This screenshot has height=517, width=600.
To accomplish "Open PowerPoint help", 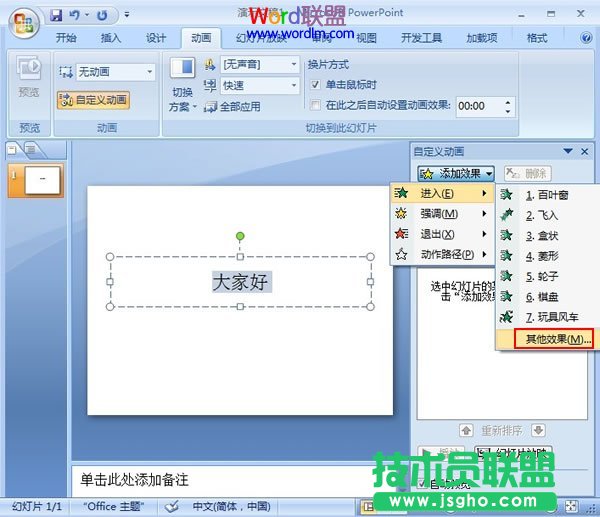I will pos(586,38).
